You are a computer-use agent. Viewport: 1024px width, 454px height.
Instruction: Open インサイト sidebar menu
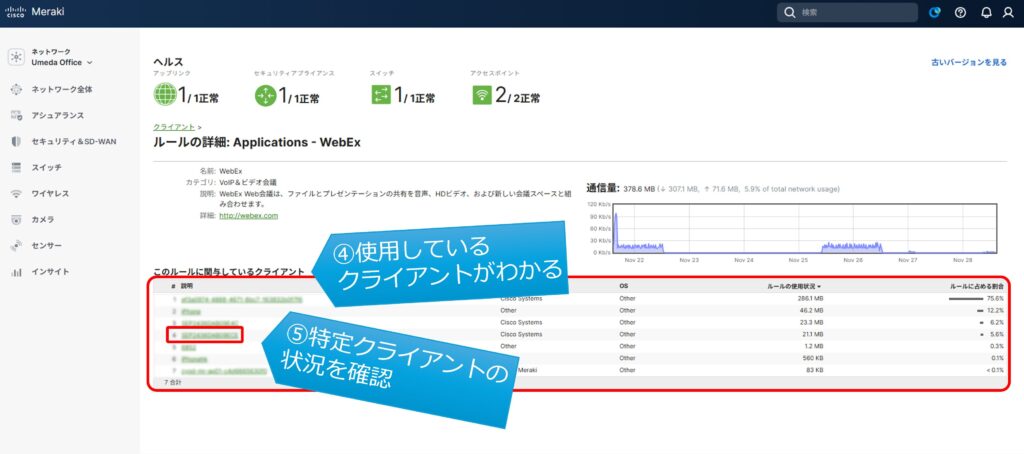coord(50,272)
